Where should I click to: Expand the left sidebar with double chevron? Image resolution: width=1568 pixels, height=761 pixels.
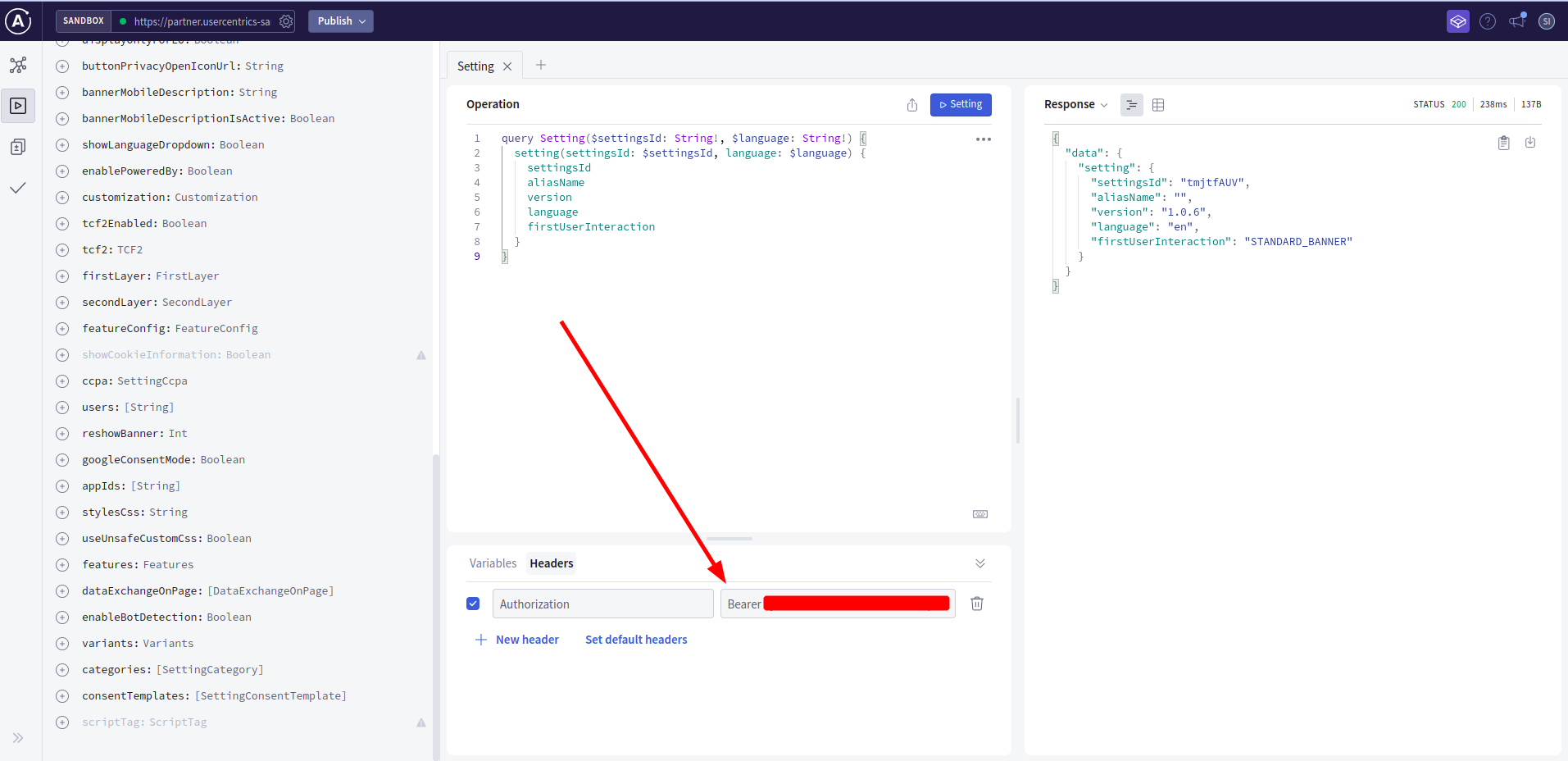coord(18,738)
